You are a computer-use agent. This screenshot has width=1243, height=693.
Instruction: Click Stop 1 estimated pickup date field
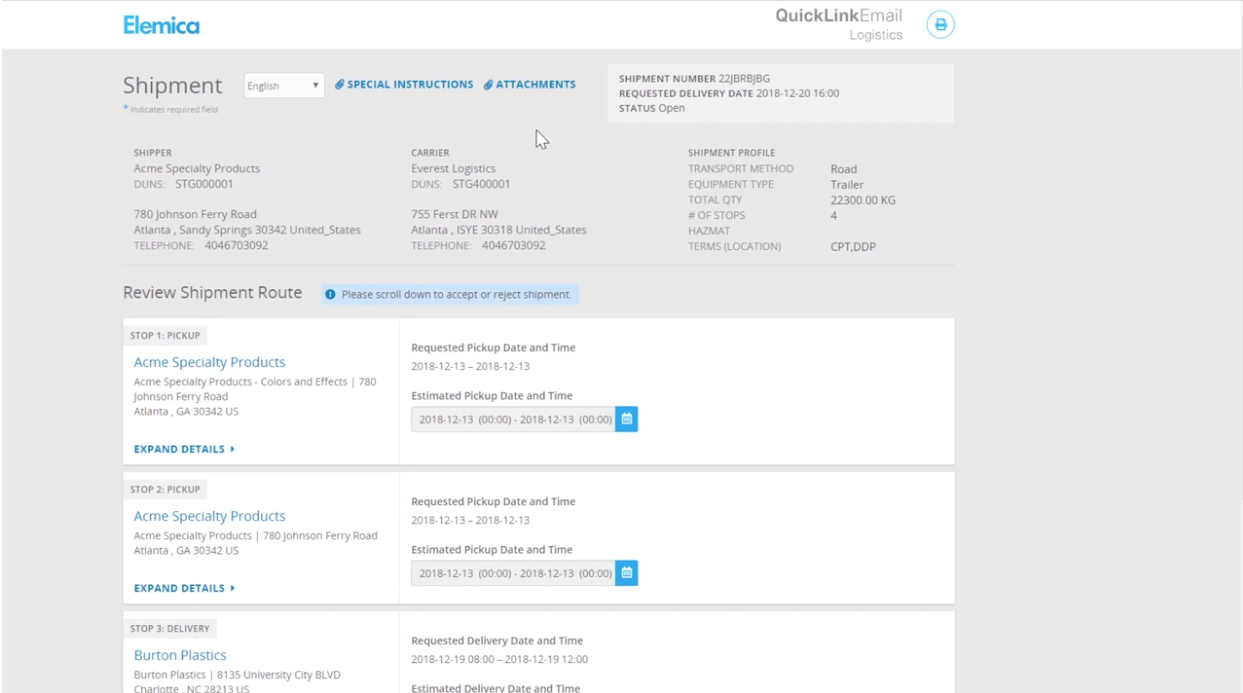[x=513, y=419]
